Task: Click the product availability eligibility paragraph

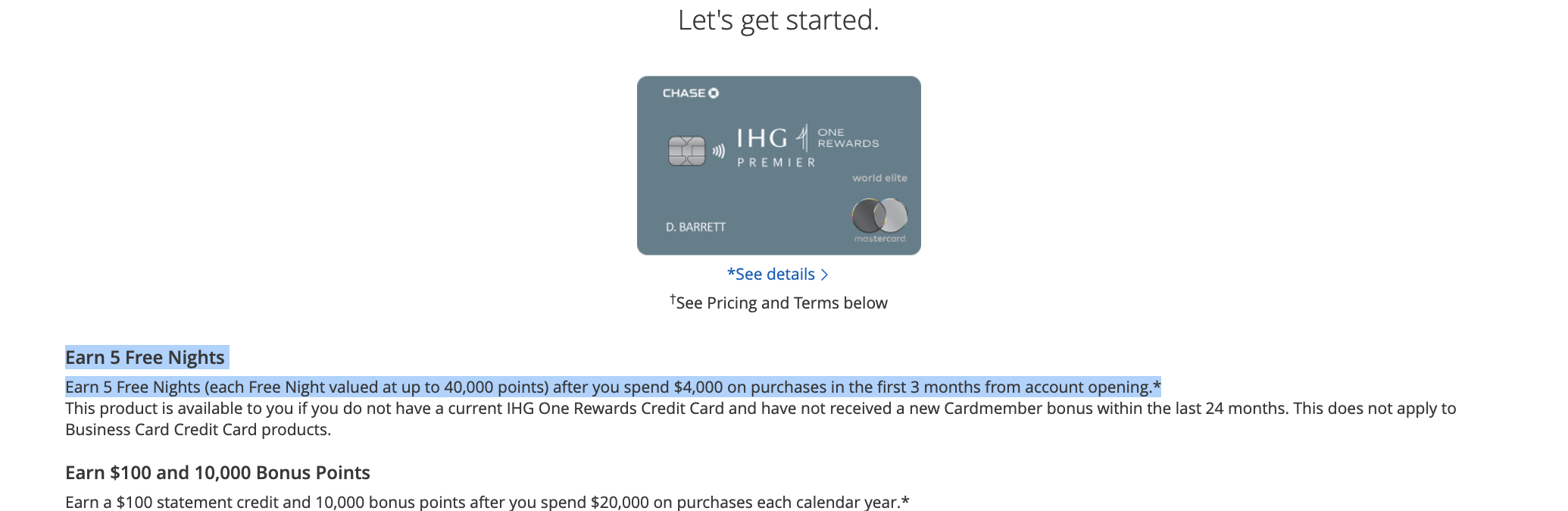Action: pos(760,409)
